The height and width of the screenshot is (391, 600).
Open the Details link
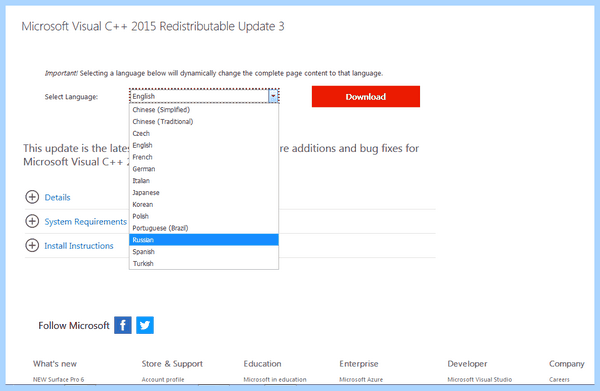[57, 197]
